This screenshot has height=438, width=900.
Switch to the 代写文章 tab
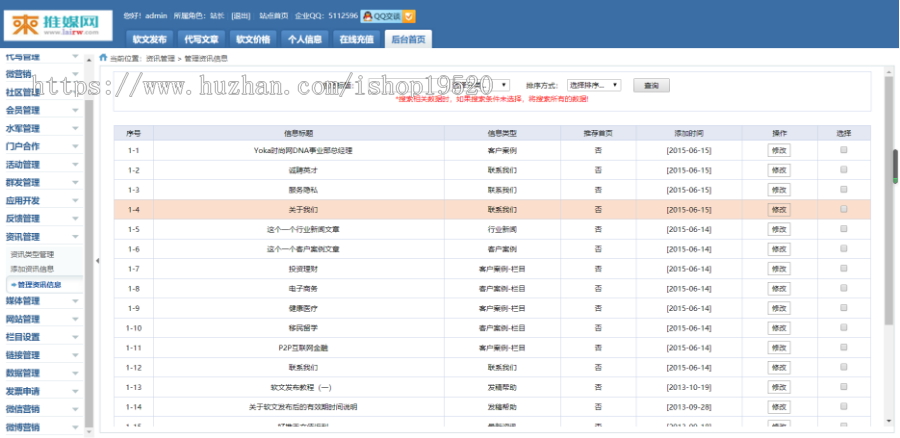(x=201, y=39)
